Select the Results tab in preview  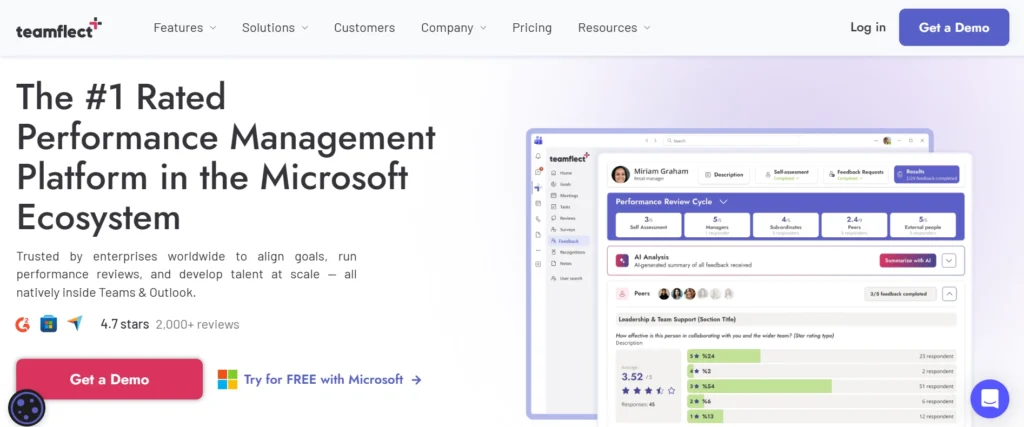927,174
